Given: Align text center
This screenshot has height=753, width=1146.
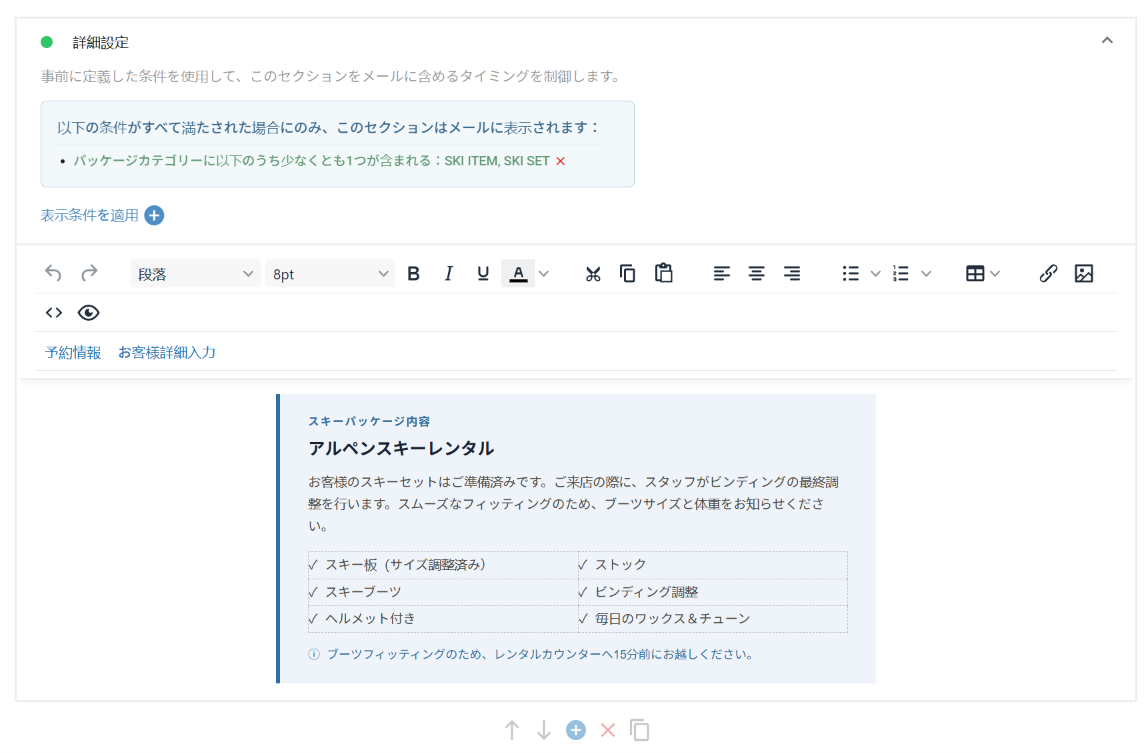Looking at the screenshot, I should click(756, 273).
